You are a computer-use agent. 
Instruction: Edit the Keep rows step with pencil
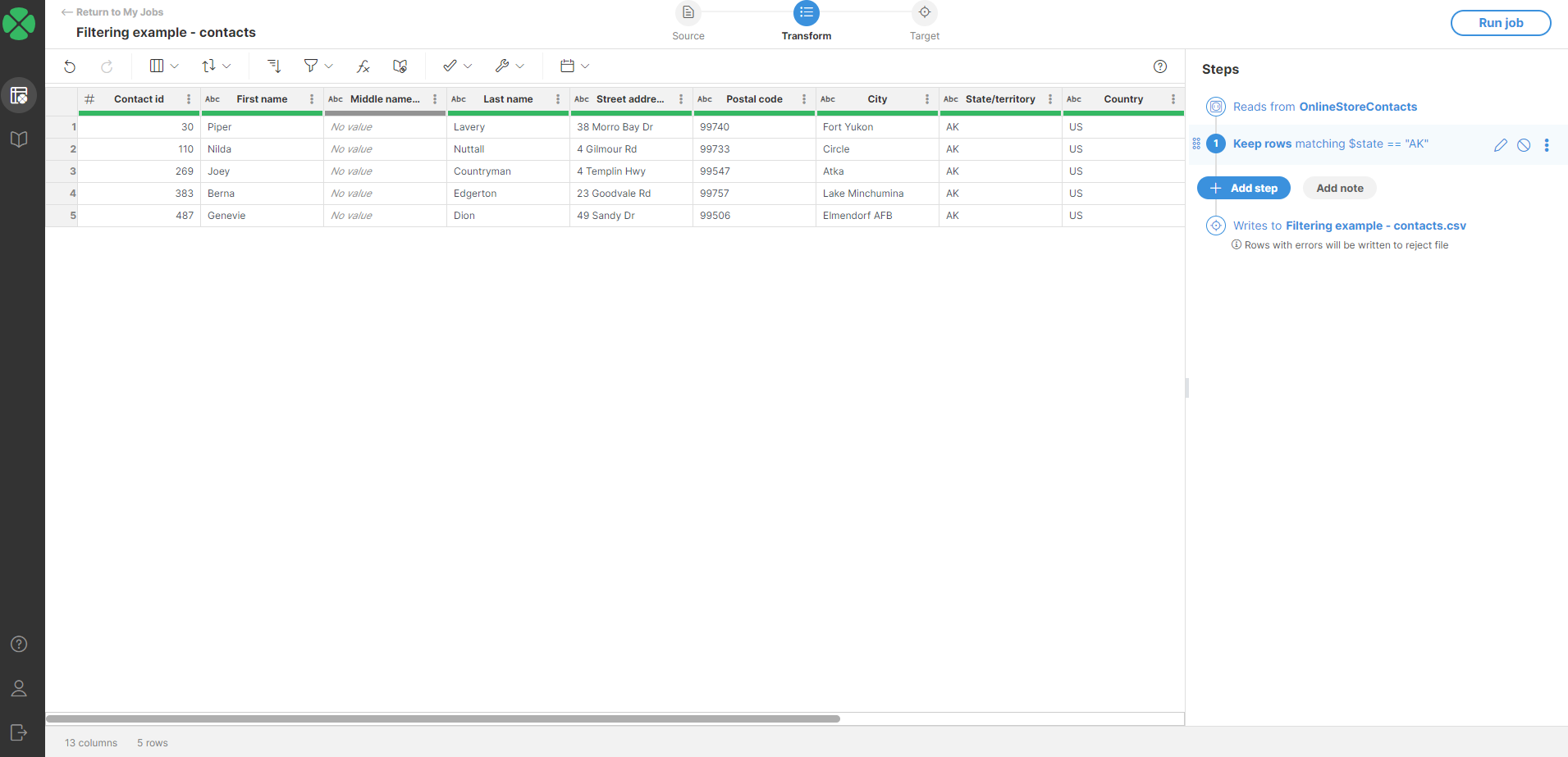pos(1500,145)
